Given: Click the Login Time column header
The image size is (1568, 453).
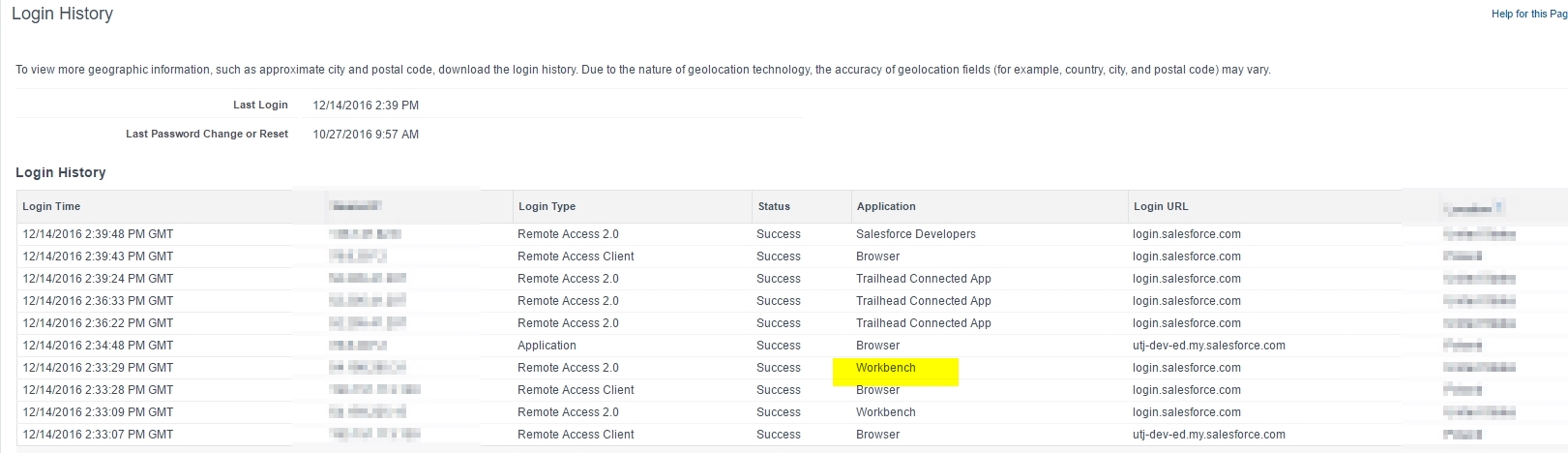Looking at the screenshot, I should [51, 206].
